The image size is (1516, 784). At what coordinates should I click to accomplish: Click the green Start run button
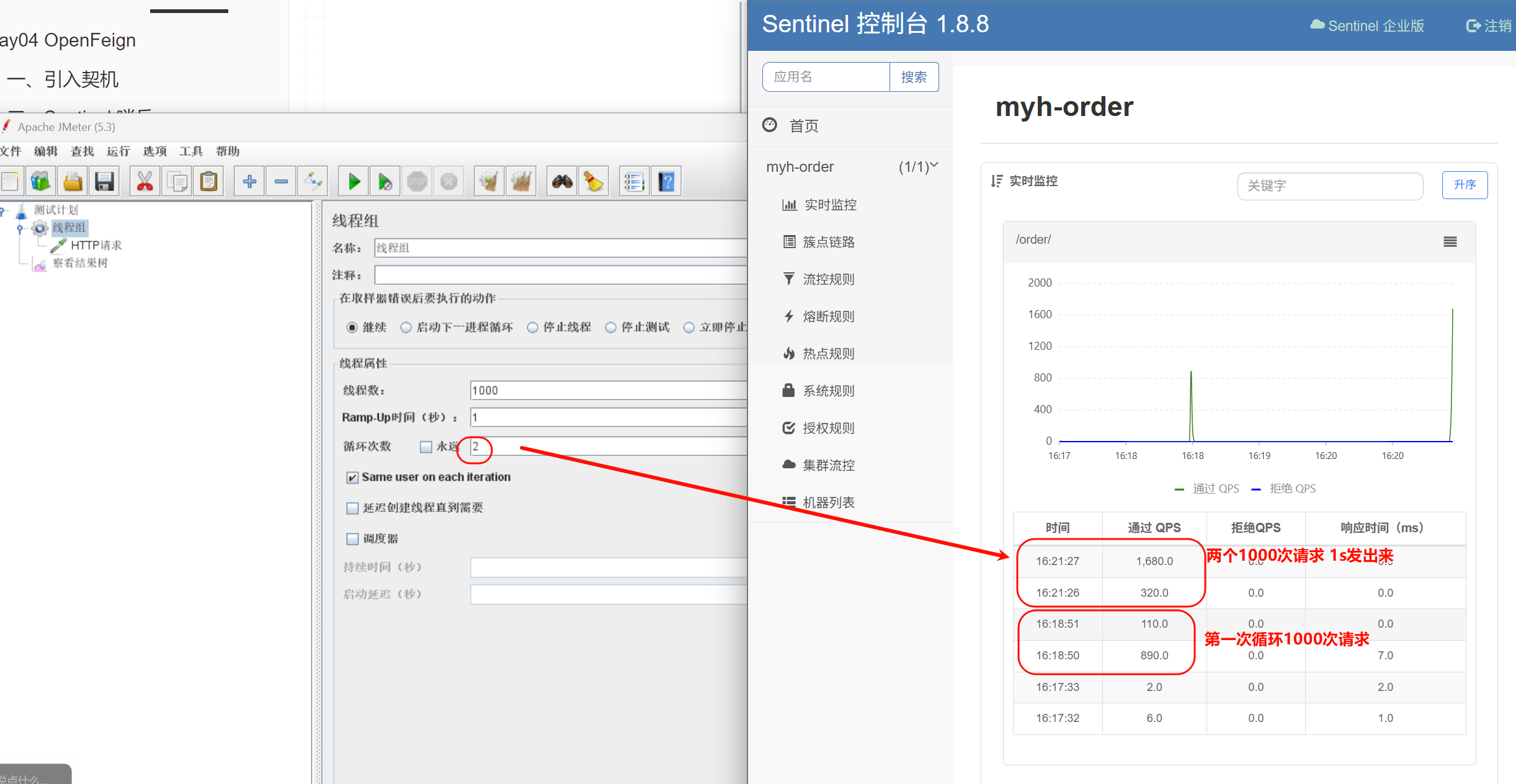(x=354, y=182)
